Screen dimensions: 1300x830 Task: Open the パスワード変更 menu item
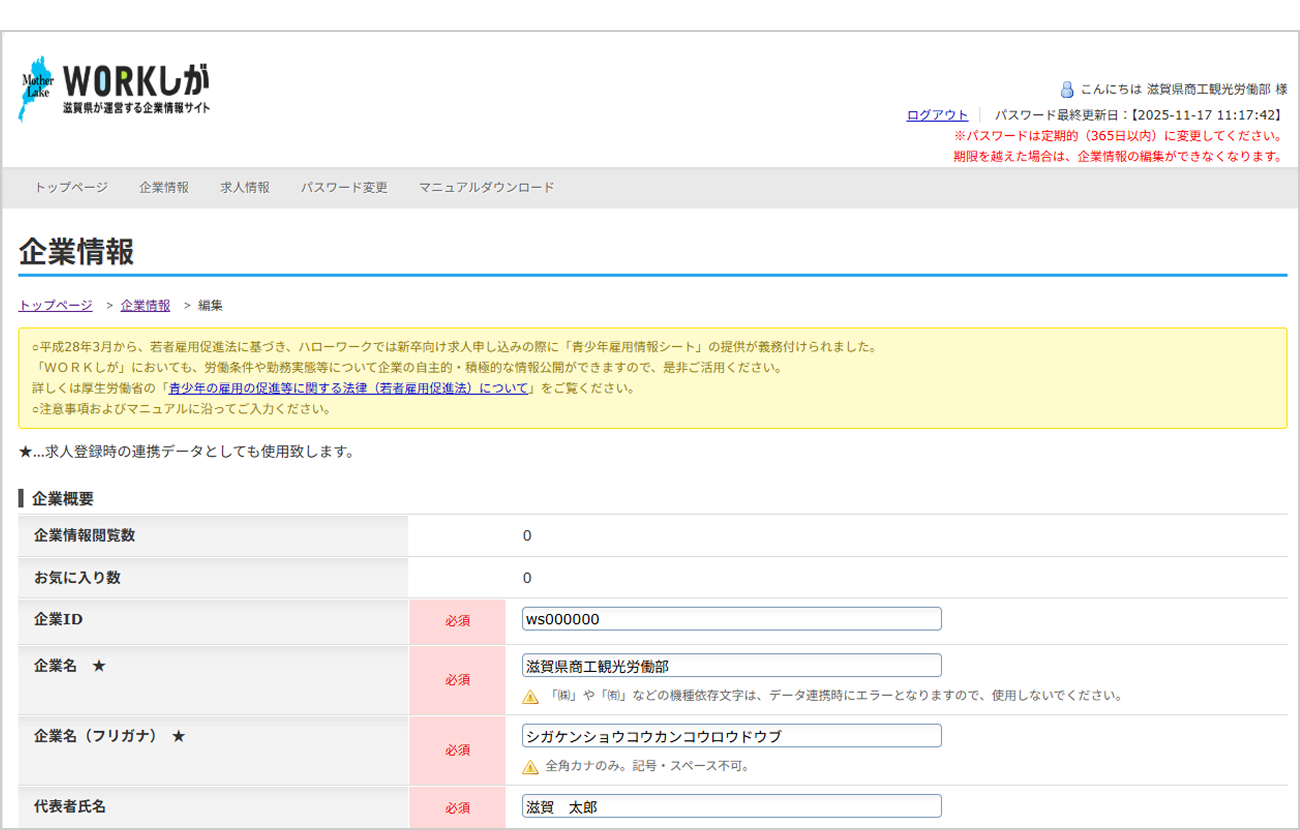click(344, 187)
